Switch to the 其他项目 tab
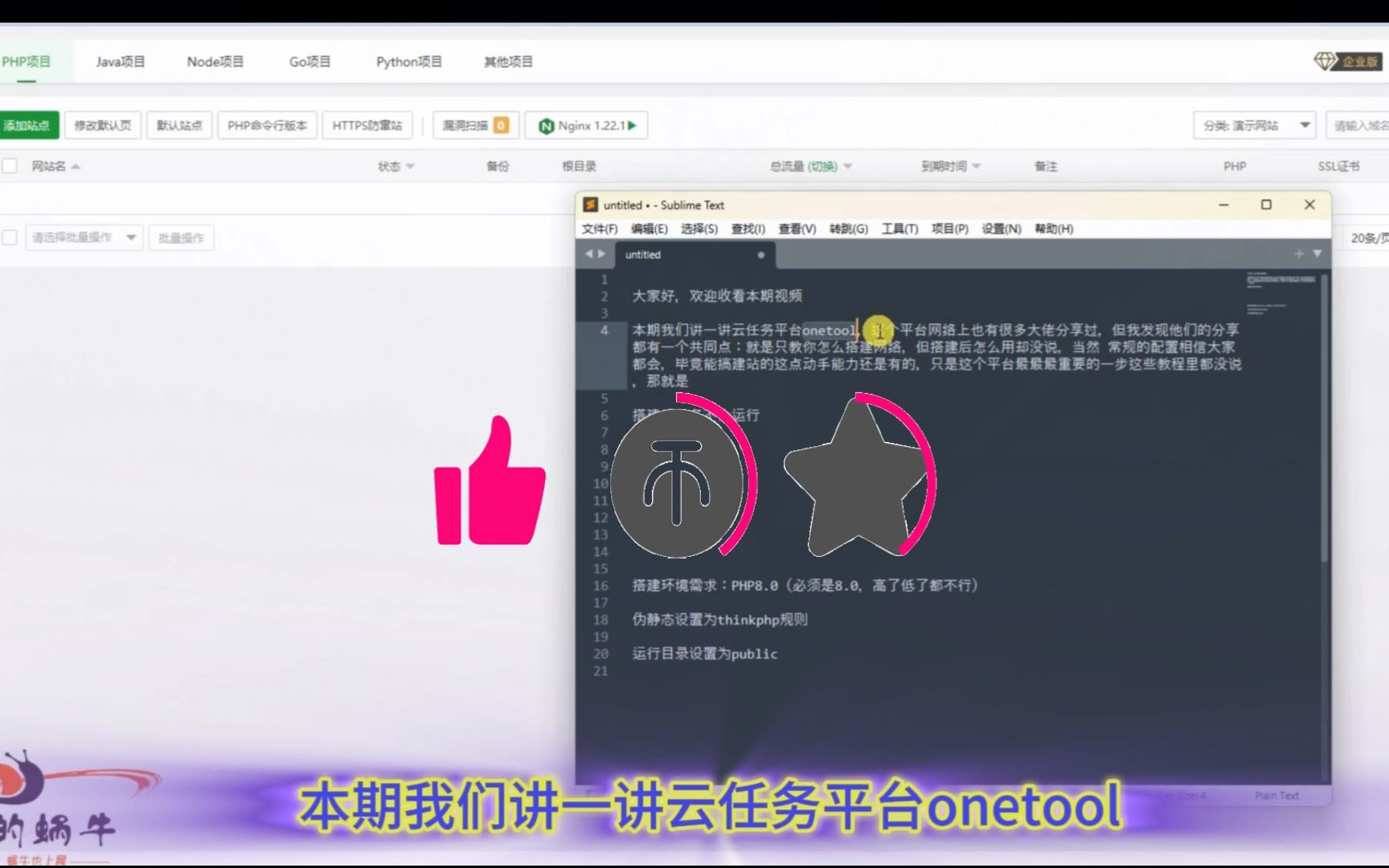This screenshot has width=1389, height=868. point(508,62)
